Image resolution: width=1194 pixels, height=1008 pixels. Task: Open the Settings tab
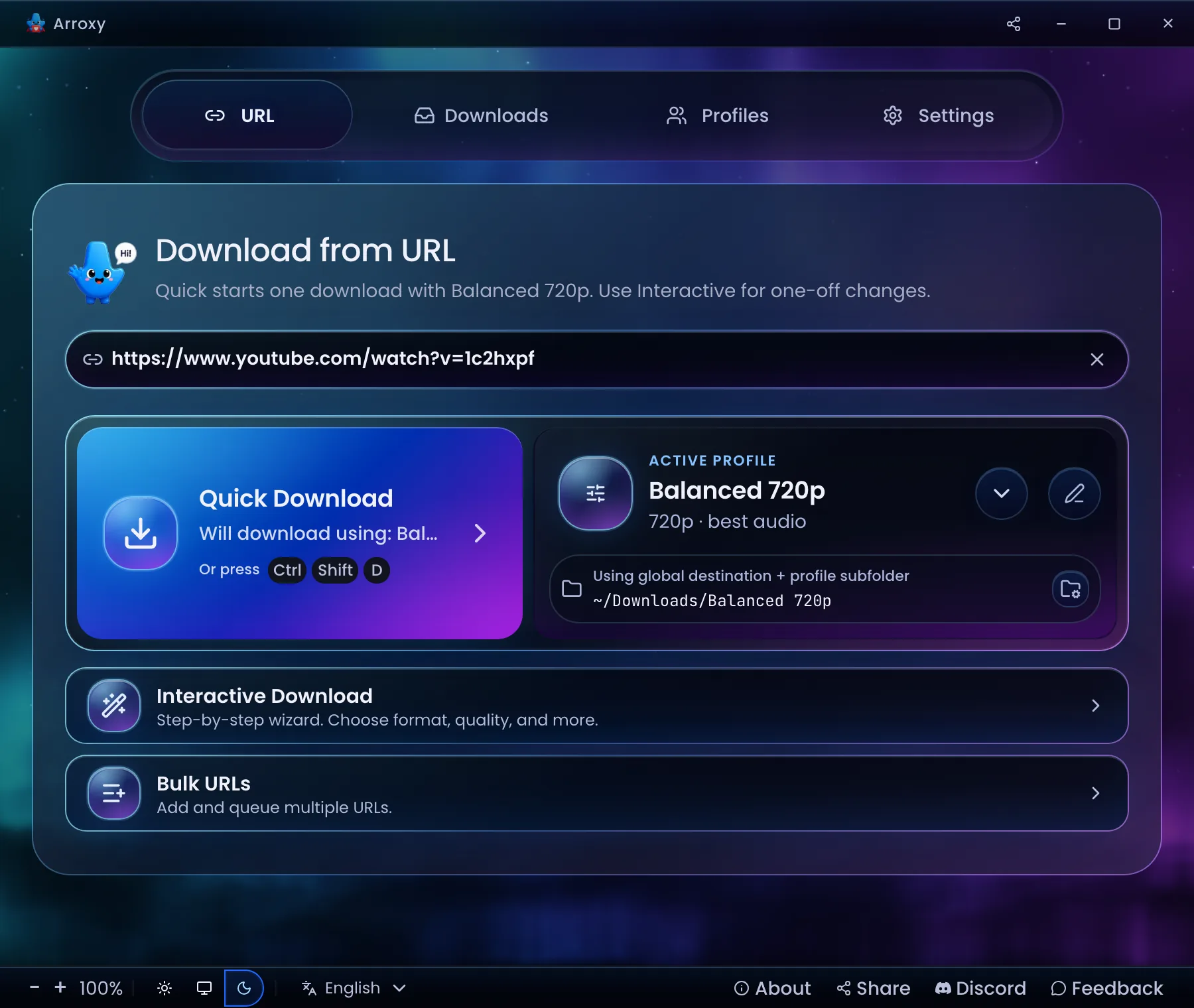(939, 115)
